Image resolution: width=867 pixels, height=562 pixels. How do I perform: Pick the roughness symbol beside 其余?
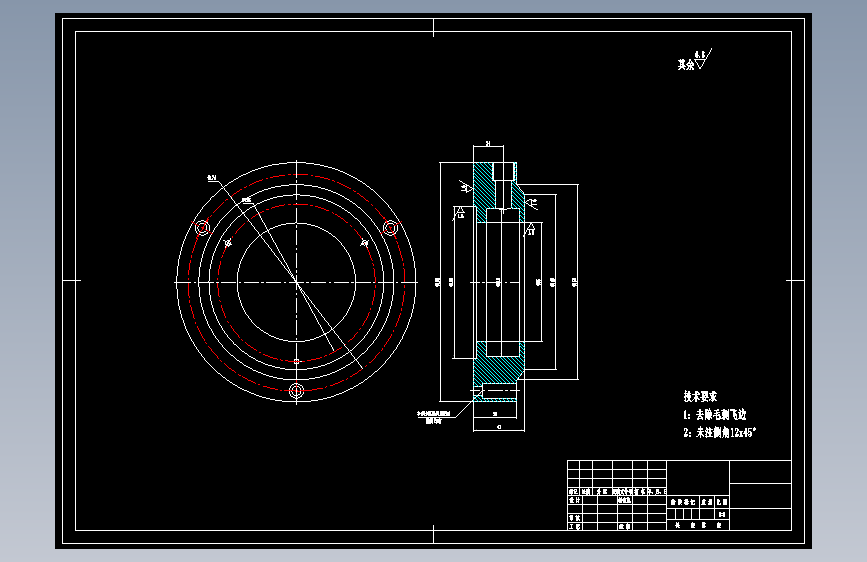click(702, 59)
